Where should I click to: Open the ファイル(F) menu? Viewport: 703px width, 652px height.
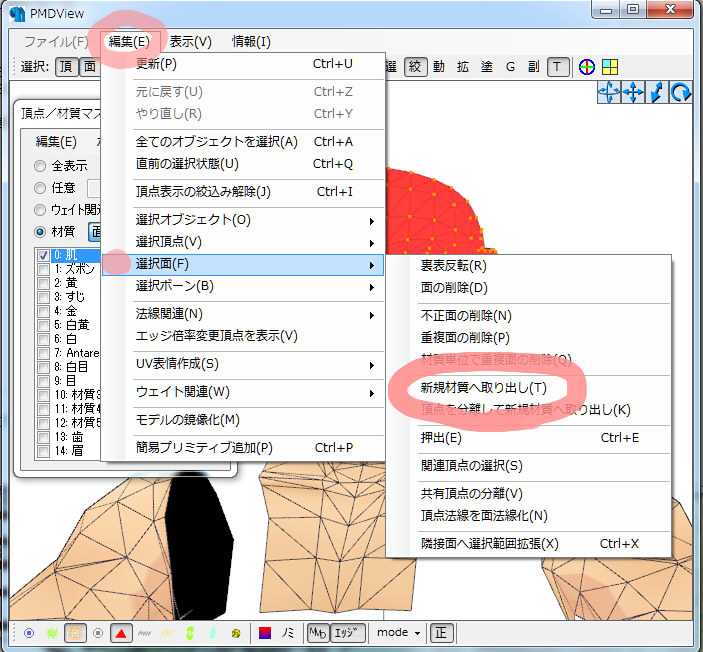(x=56, y=42)
